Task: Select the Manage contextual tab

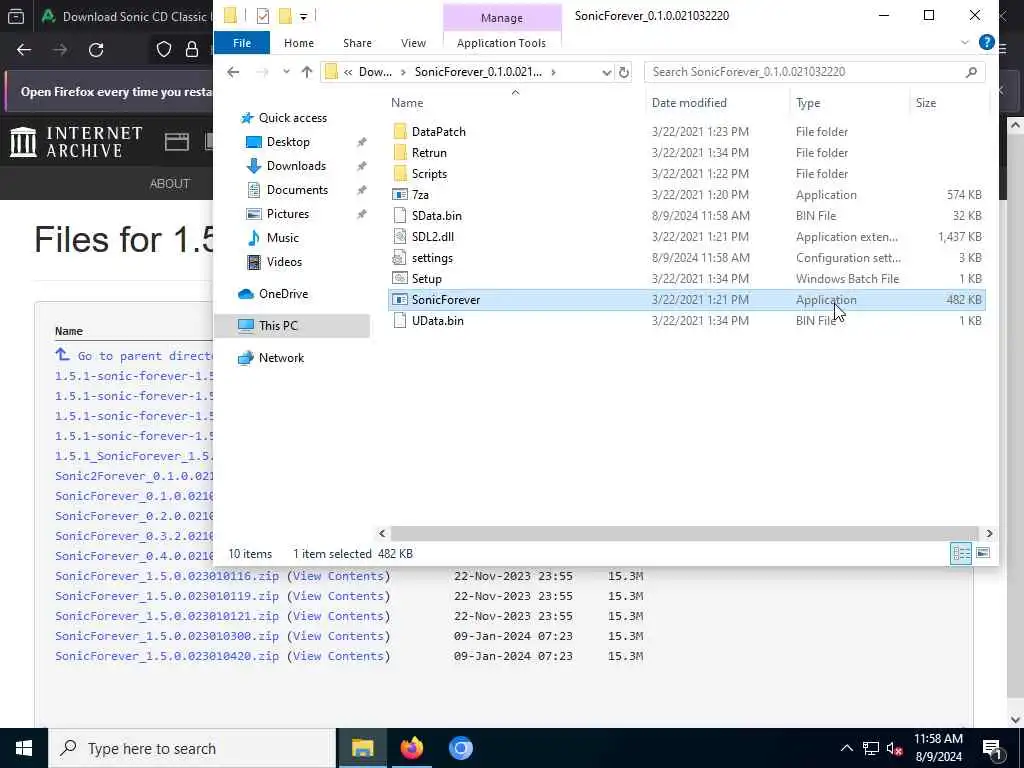Action: point(502,18)
